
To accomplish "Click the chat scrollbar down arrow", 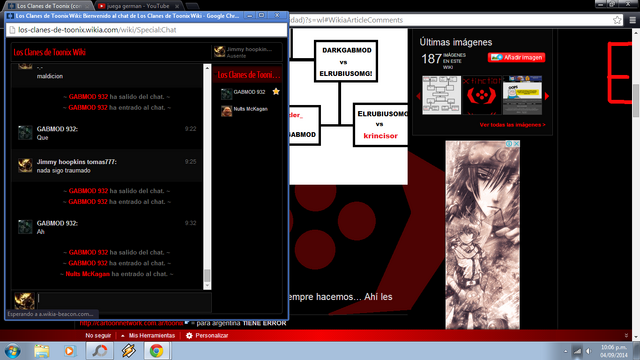I will [207, 286].
